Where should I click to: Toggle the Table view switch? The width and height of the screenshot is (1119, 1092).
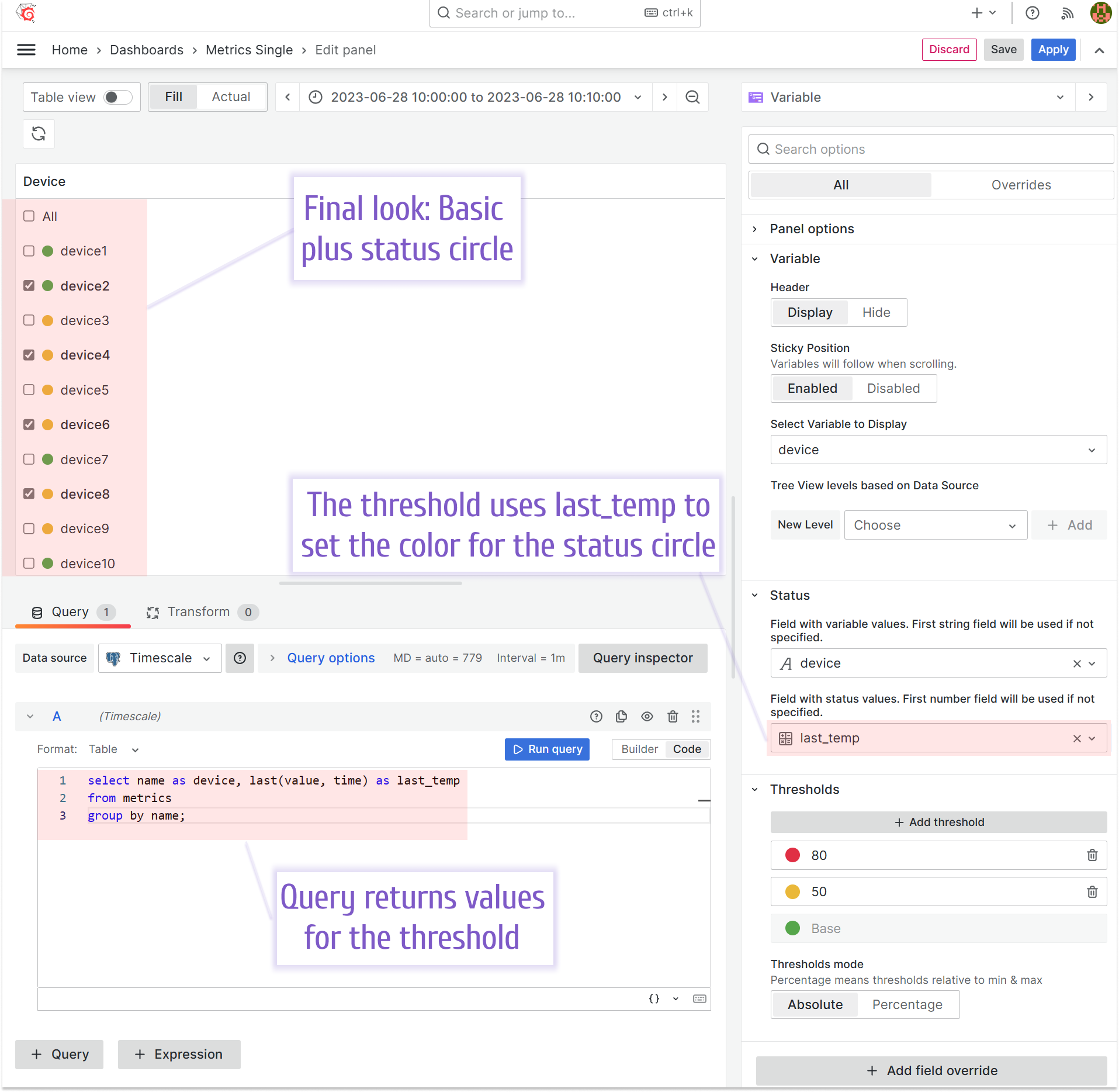click(x=117, y=97)
